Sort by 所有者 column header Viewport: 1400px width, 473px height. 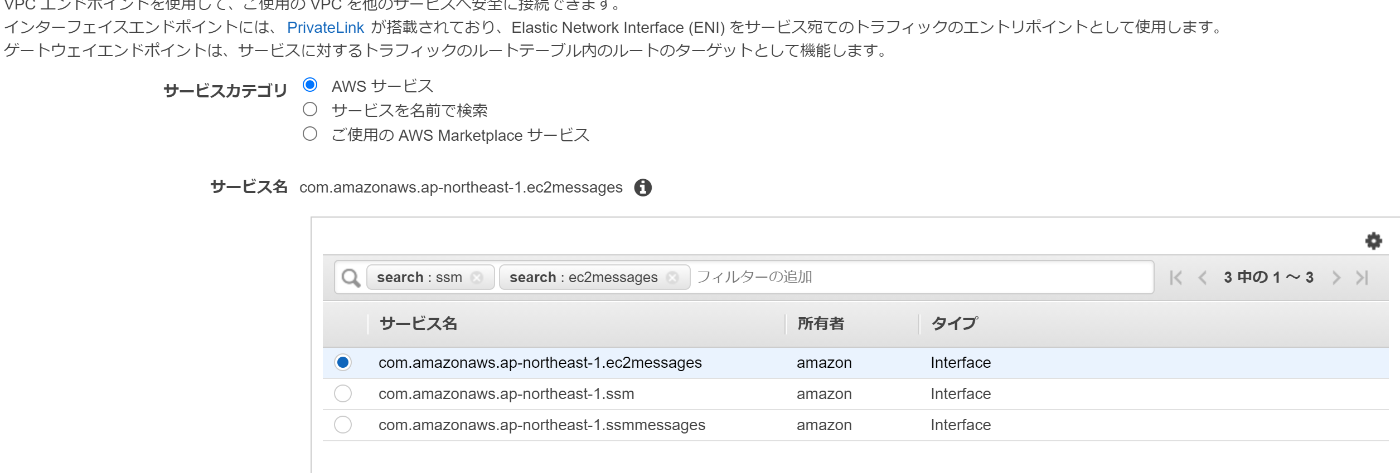tap(820, 324)
